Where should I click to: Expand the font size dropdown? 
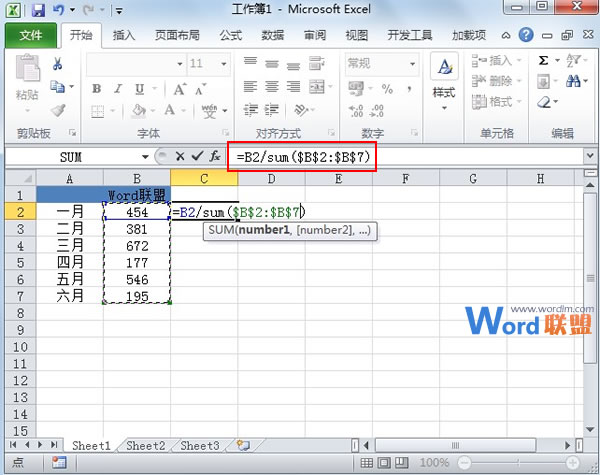tap(225, 63)
